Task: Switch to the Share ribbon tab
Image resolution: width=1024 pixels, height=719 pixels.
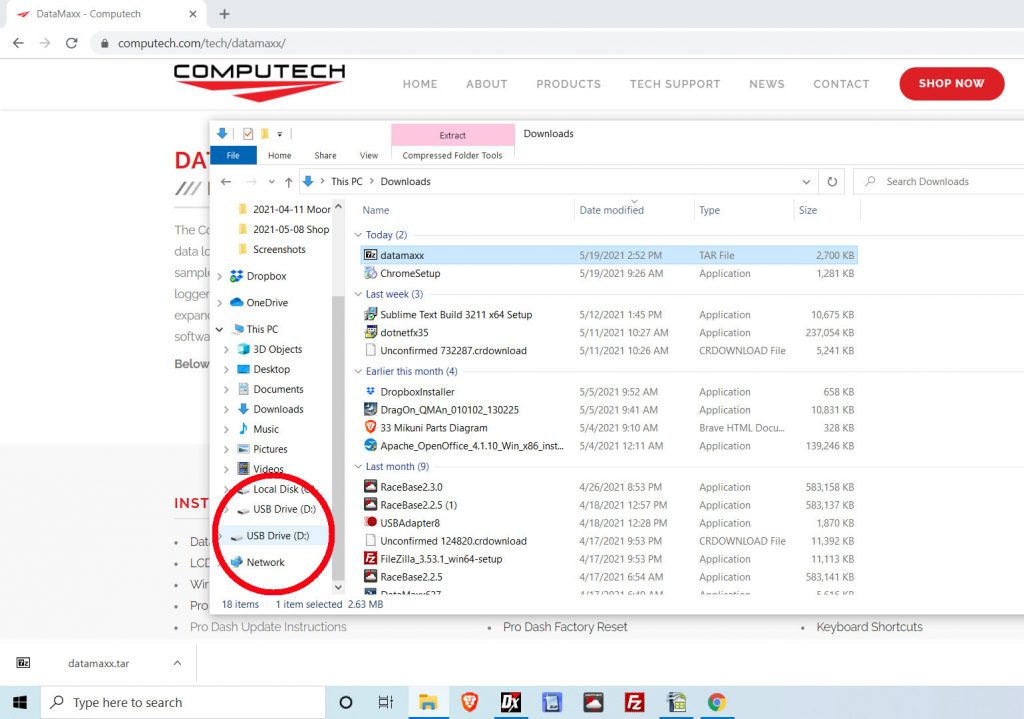Action: tap(325, 155)
